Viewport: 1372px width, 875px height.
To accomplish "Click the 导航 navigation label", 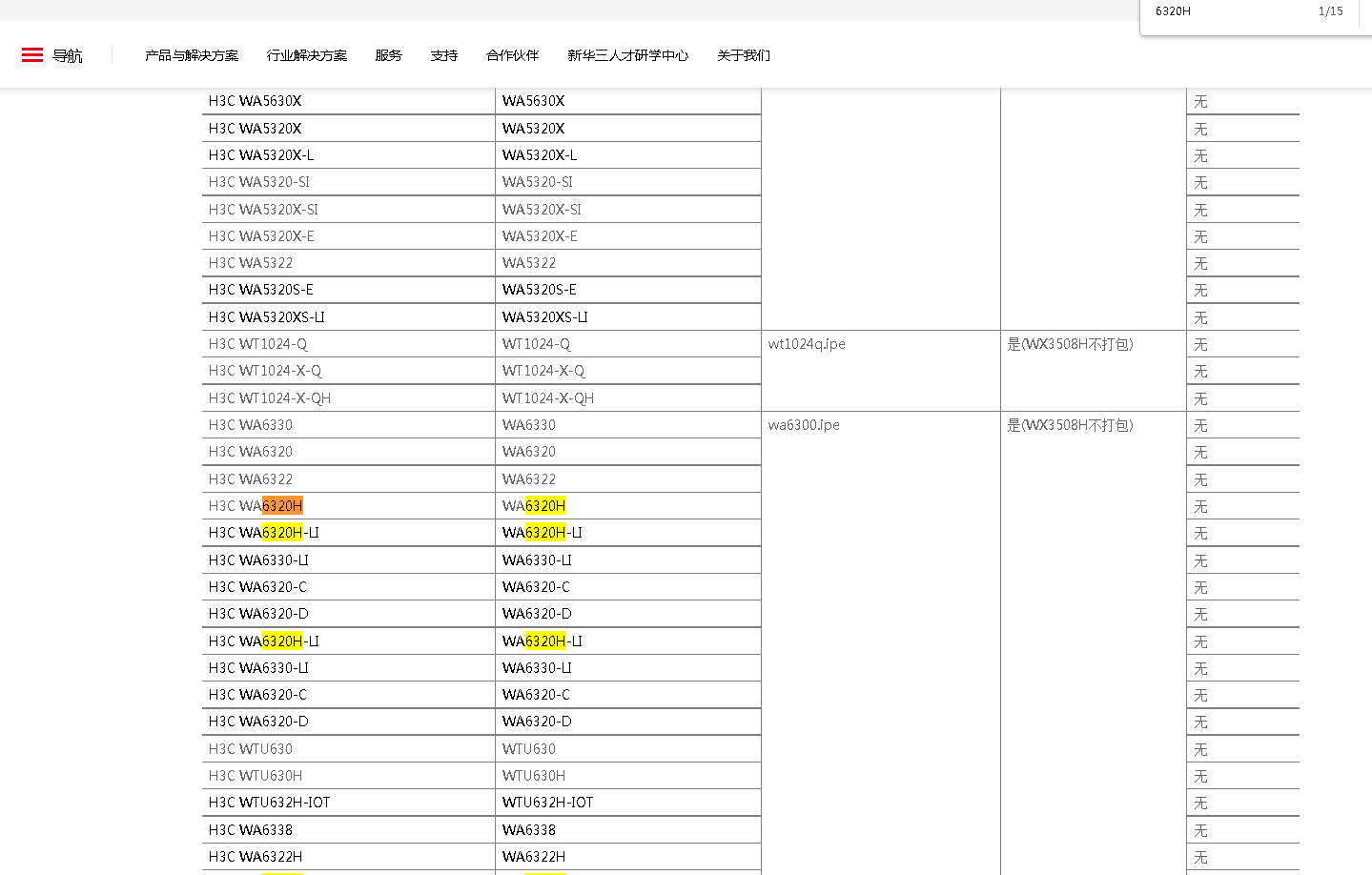I will coord(68,56).
